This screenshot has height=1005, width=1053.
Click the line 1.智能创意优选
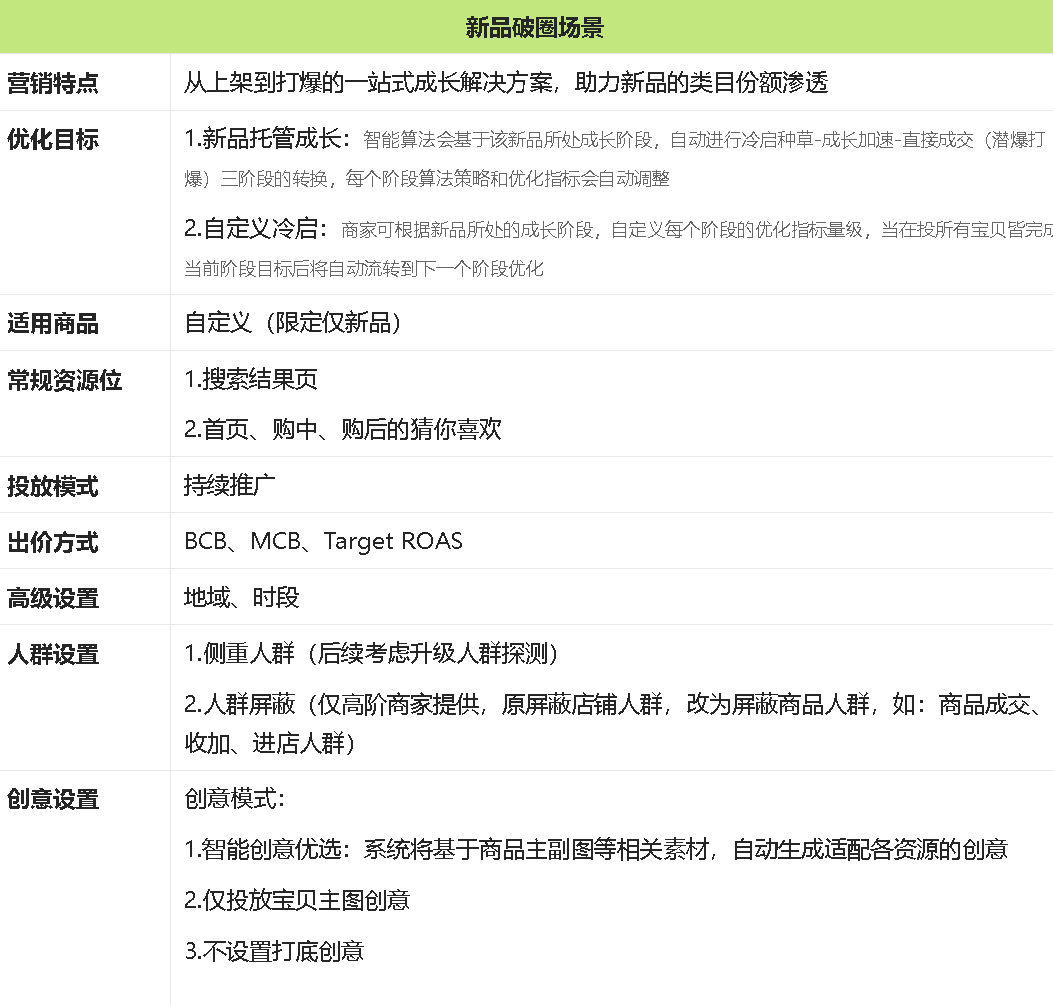(x=596, y=850)
